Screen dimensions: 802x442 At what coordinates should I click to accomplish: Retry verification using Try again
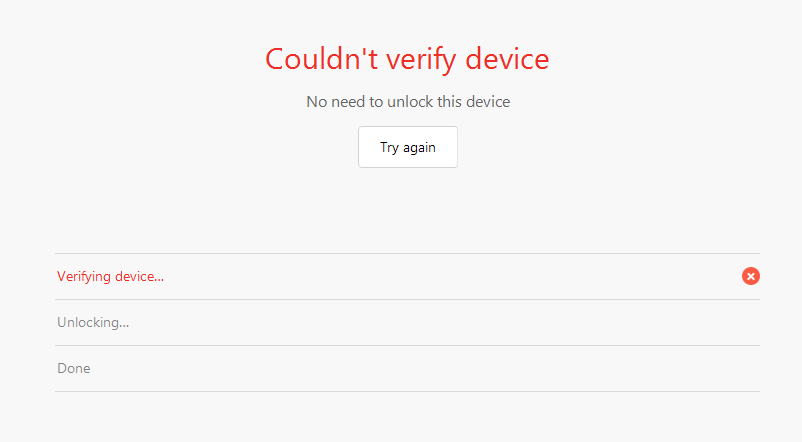click(408, 147)
